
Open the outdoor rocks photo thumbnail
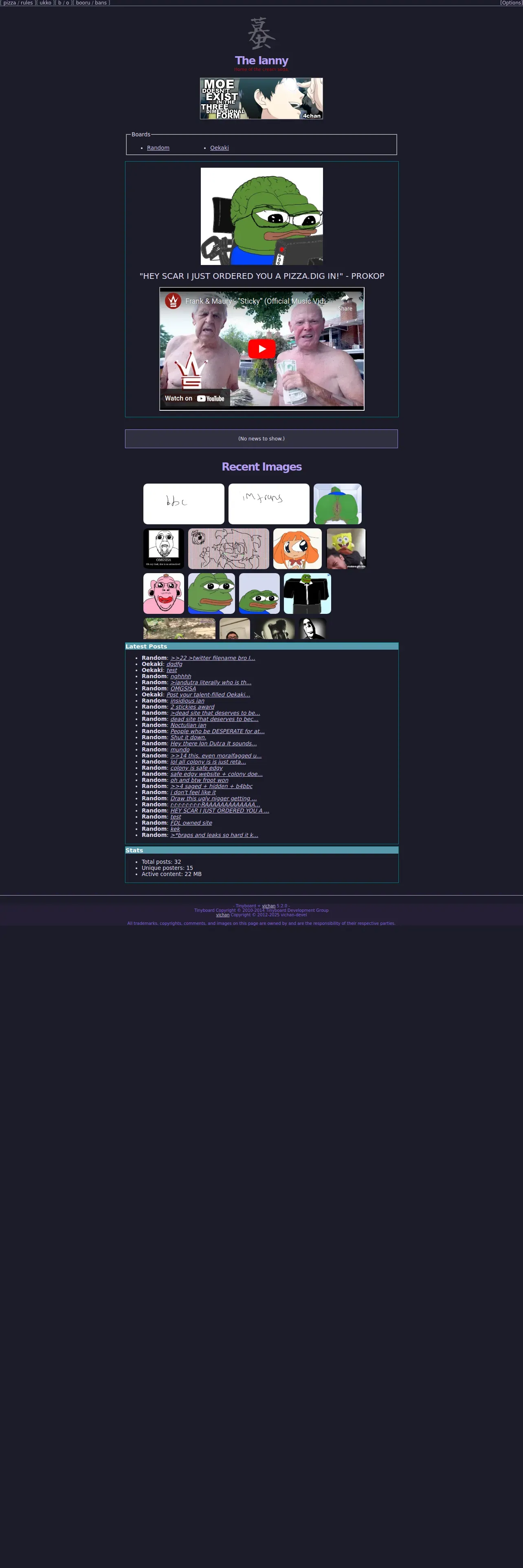[x=180, y=629]
